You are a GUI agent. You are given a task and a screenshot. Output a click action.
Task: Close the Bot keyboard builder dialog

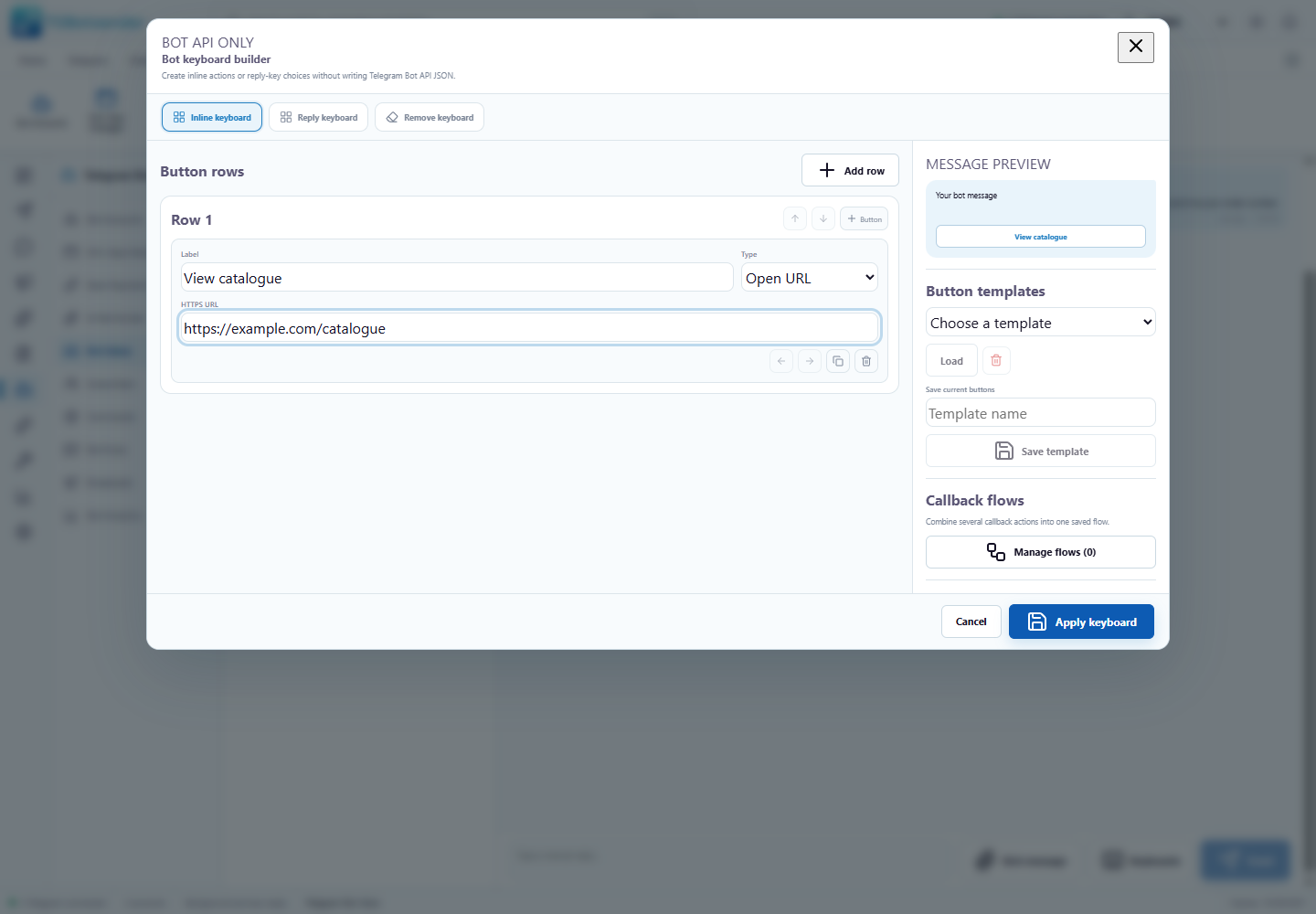coord(1135,47)
